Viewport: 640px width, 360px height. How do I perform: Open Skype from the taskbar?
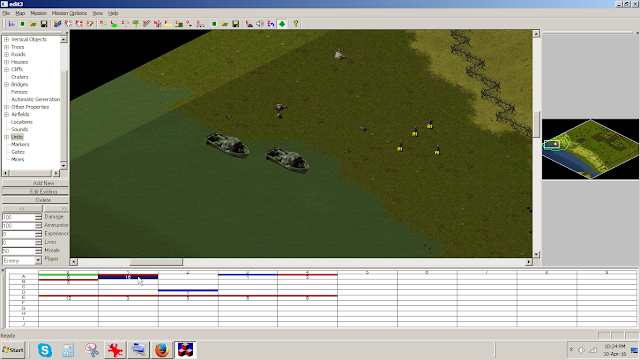point(45,350)
